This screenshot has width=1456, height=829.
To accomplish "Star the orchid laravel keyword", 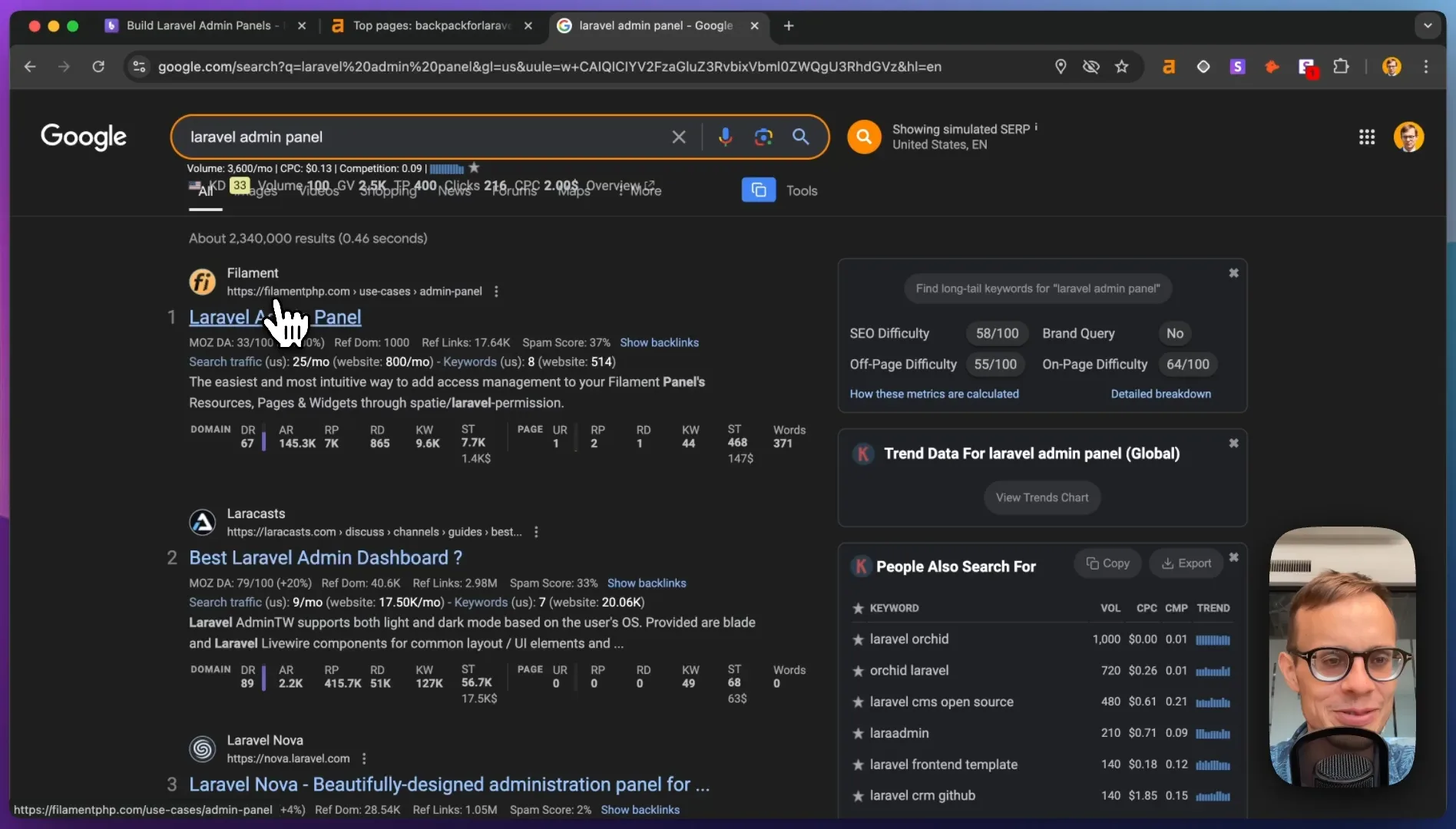I will tap(858, 671).
